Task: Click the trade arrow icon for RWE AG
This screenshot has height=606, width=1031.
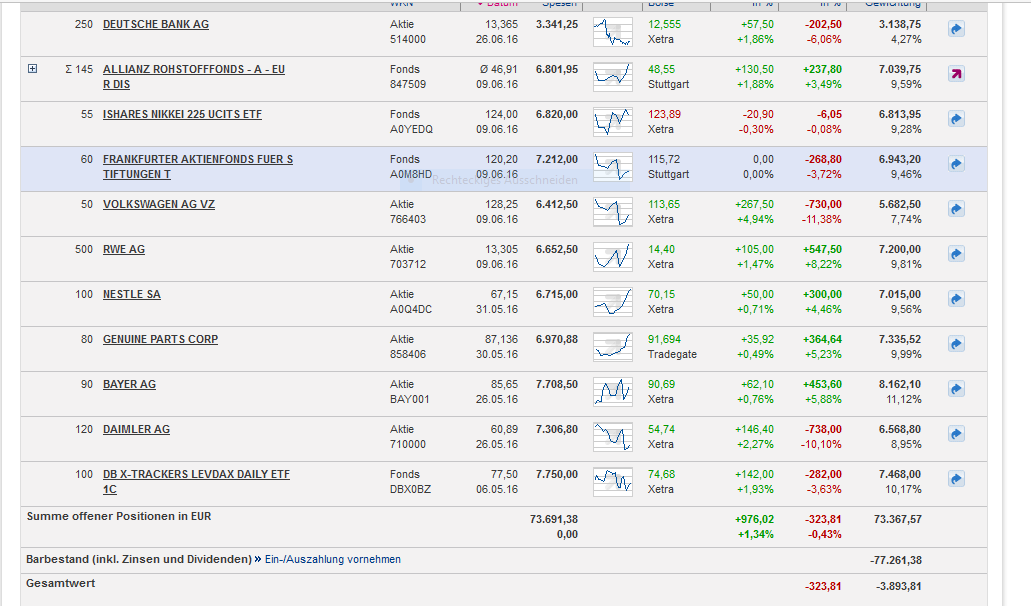Action: tap(956, 254)
